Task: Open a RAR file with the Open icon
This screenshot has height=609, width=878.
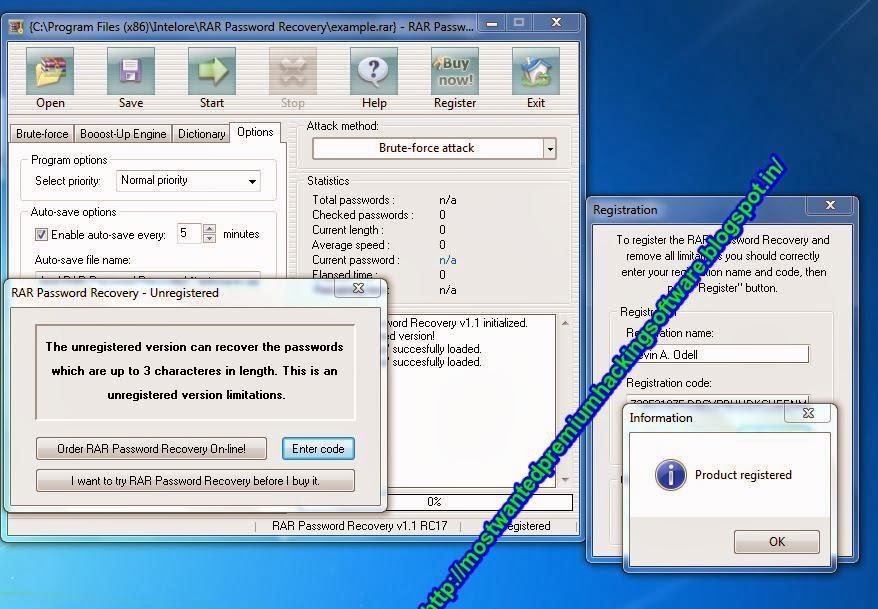Action: [x=50, y=71]
